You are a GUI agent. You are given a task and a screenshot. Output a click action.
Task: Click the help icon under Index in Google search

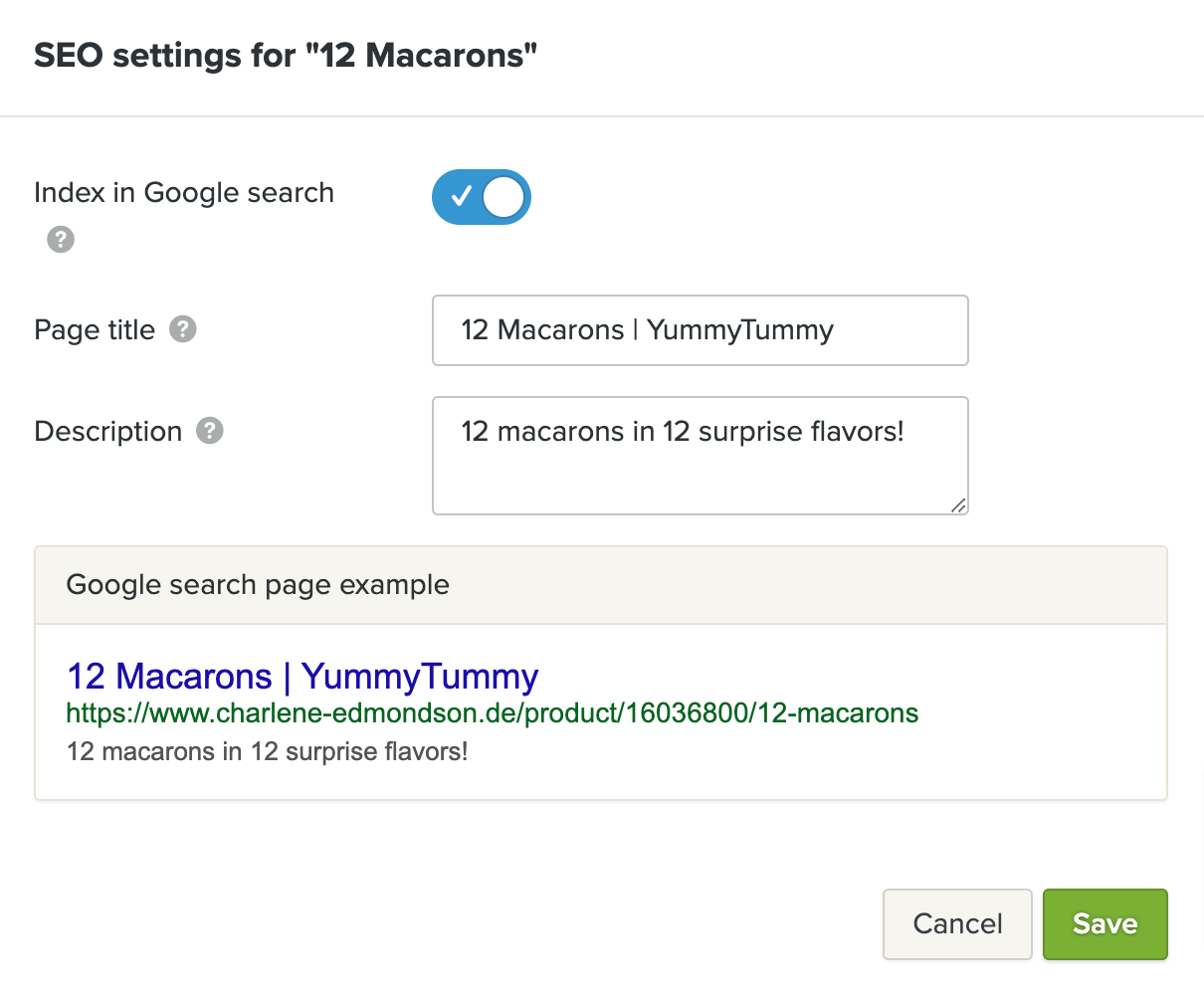61,240
